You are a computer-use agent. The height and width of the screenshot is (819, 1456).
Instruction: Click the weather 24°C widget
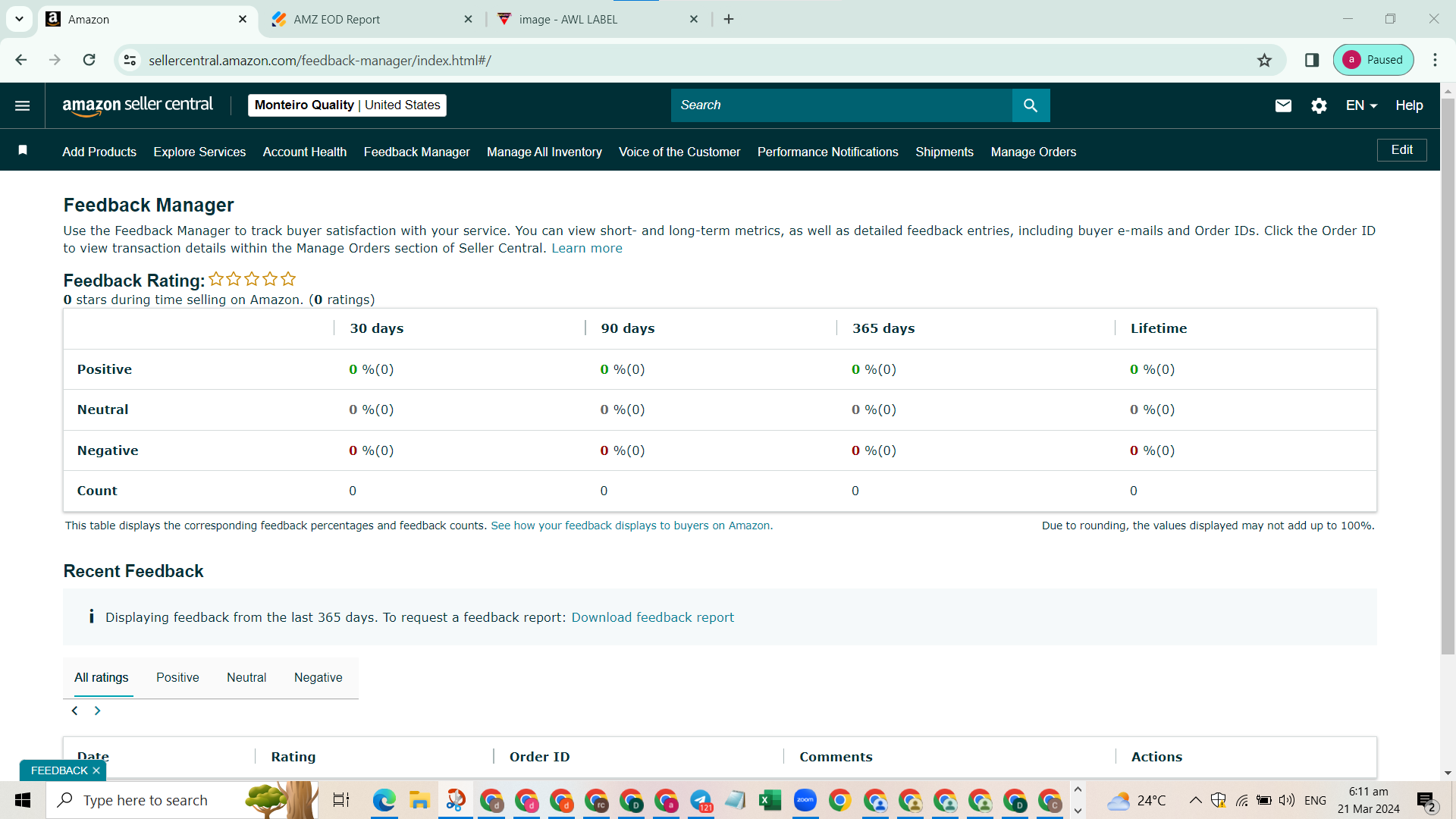1136,800
